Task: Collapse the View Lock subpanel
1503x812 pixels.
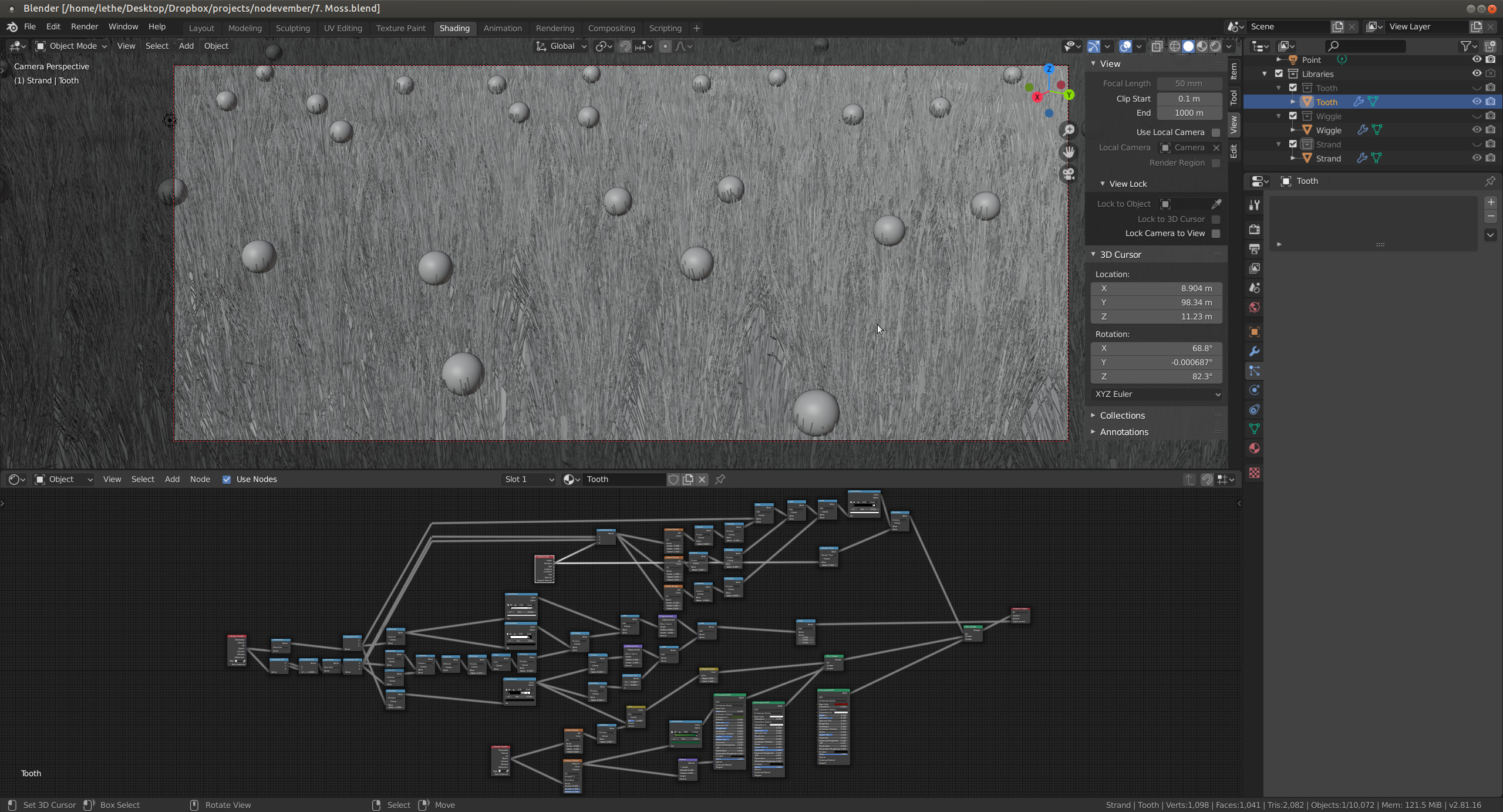Action: click(x=1103, y=184)
